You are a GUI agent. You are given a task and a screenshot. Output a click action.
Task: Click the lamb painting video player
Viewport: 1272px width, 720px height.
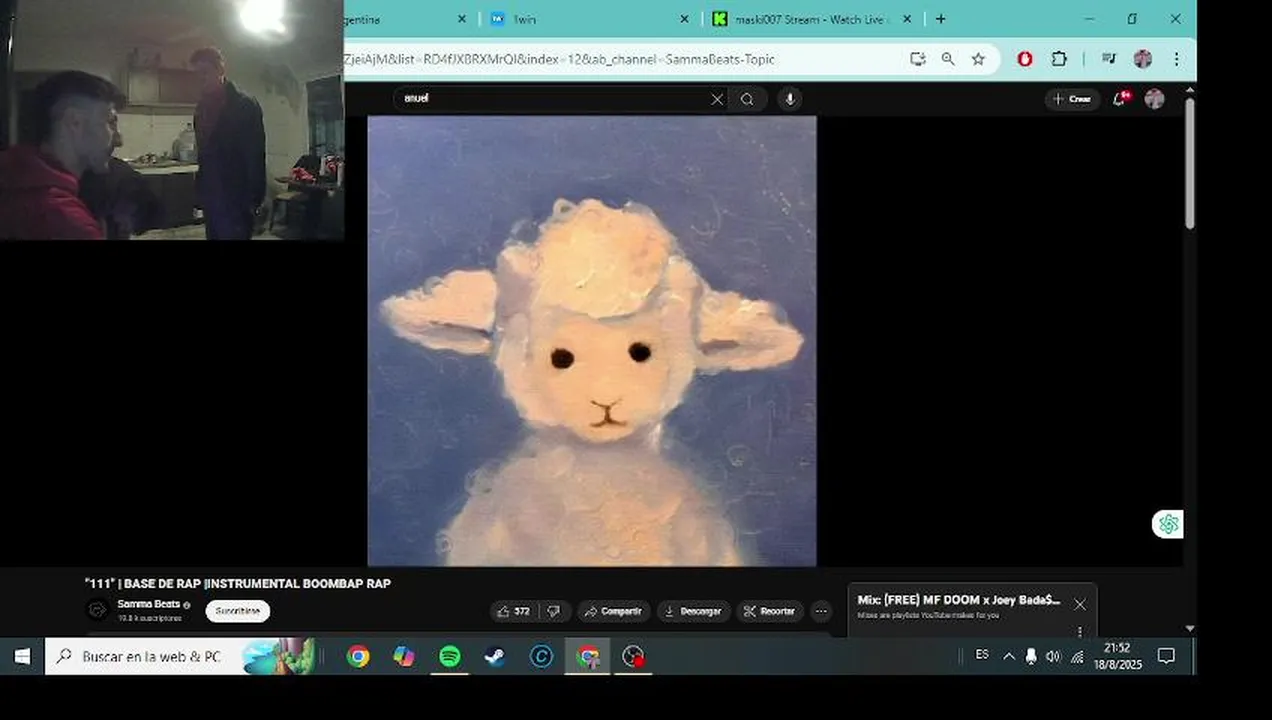tap(592, 341)
